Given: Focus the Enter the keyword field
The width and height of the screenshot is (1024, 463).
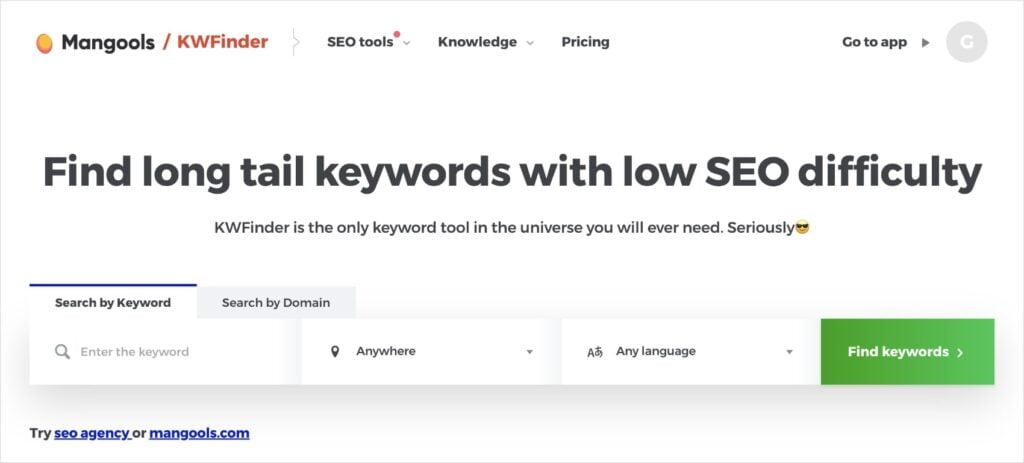Looking at the screenshot, I should pos(170,352).
